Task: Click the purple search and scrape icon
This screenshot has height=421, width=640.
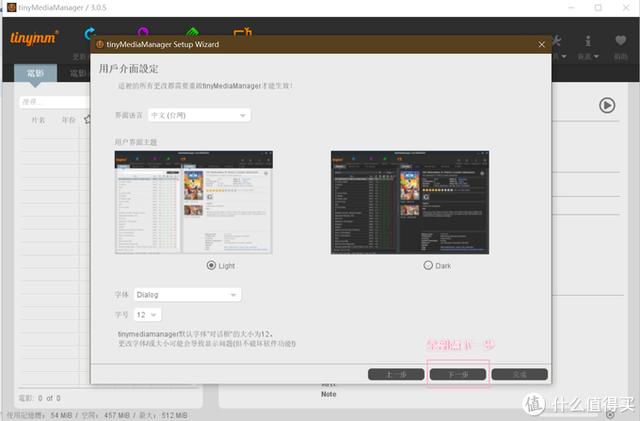Action: pos(143,31)
